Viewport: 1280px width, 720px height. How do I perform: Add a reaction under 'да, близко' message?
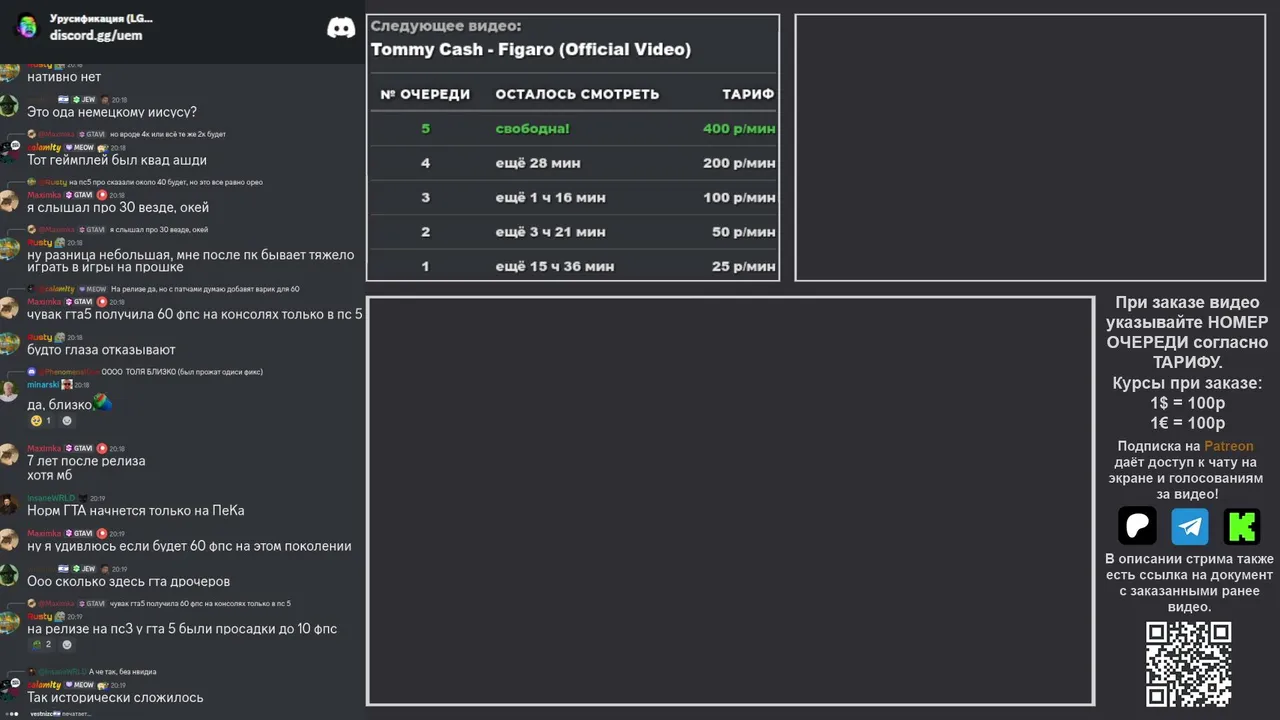coord(67,421)
